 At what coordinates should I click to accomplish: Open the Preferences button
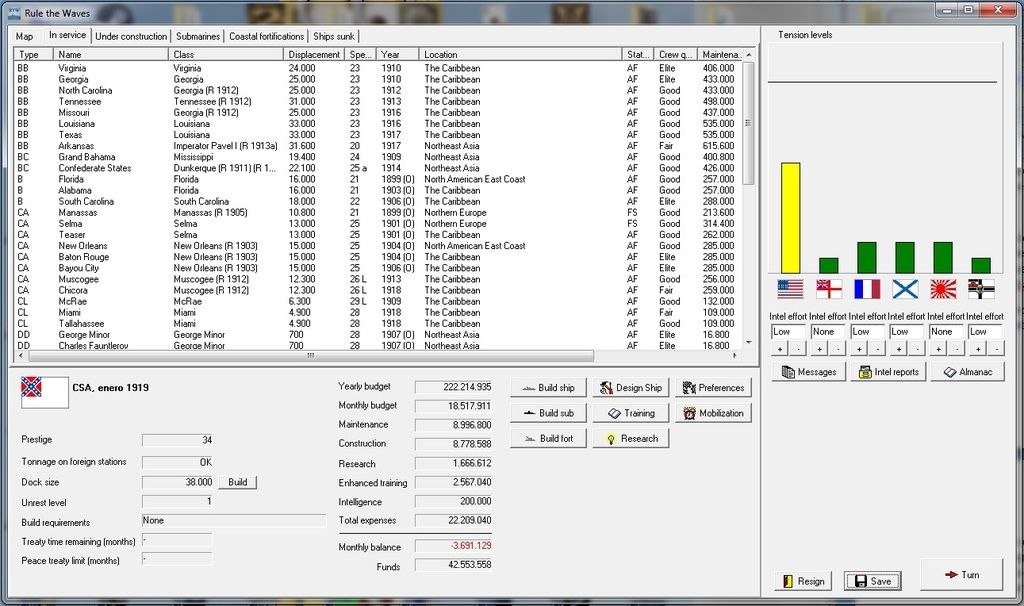point(713,387)
